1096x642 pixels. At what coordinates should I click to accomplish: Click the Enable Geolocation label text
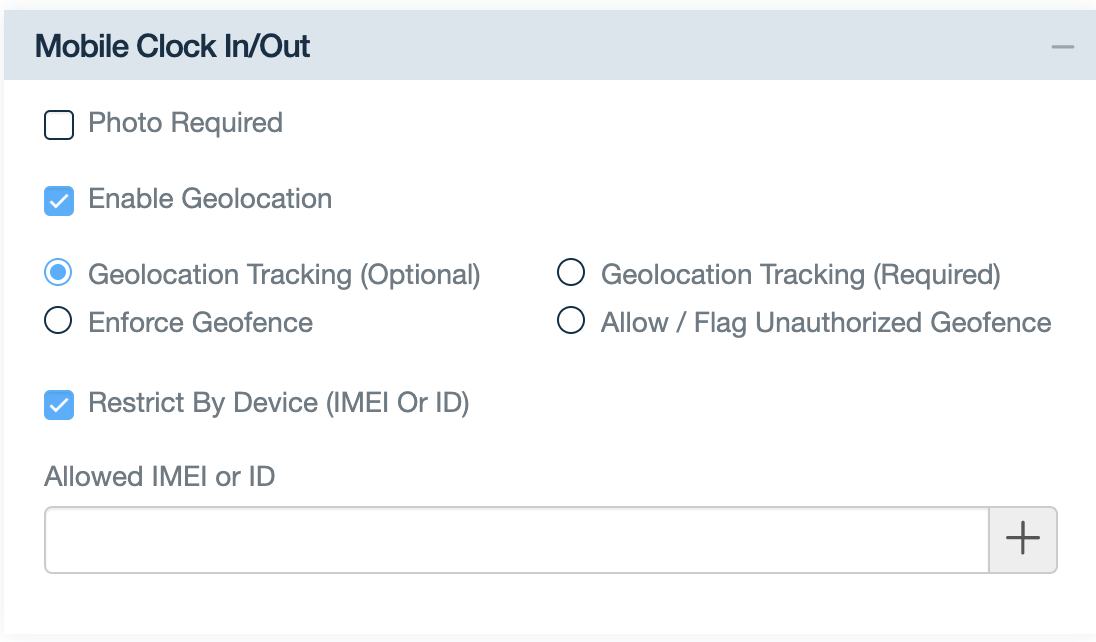pyautogui.click(x=210, y=199)
